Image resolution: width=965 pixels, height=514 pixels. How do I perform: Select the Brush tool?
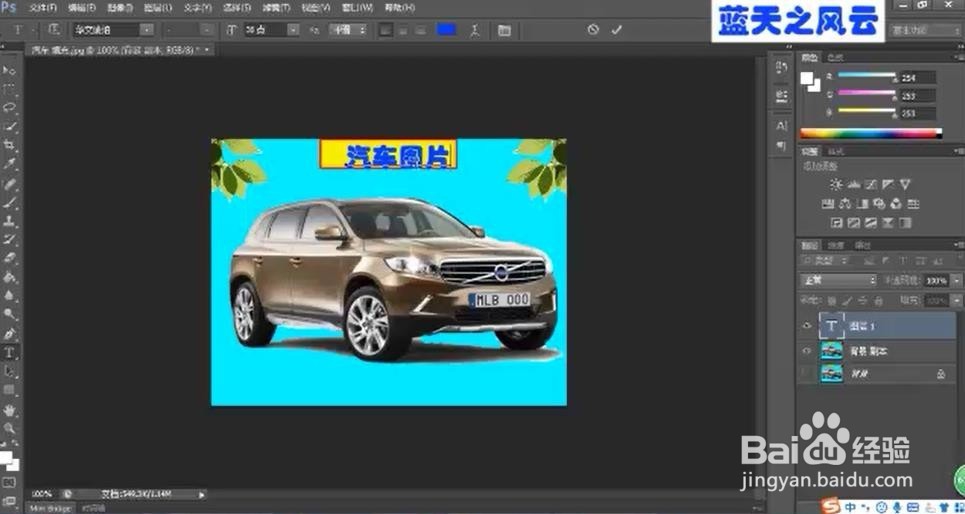click(x=10, y=202)
